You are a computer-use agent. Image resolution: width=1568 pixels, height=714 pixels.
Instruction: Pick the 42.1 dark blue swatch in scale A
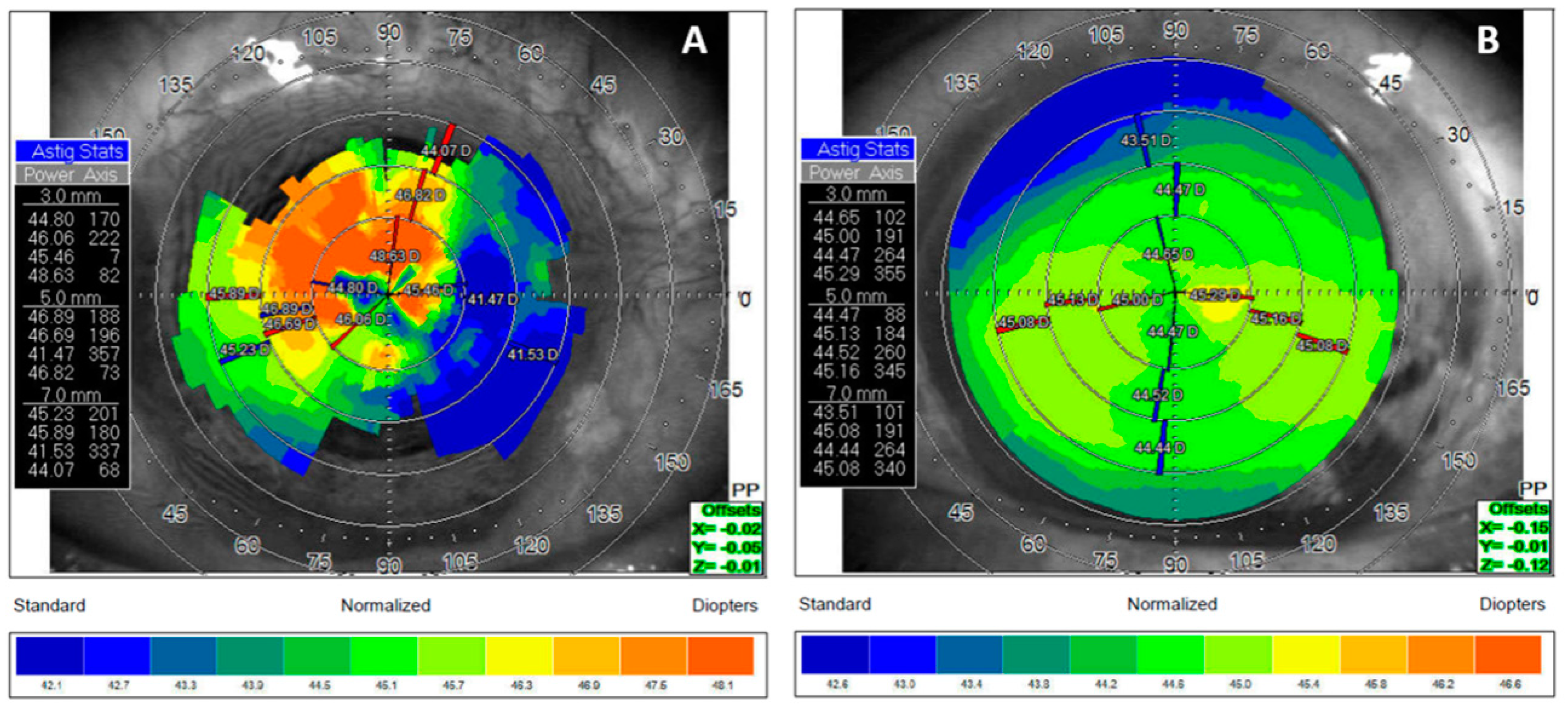point(50,655)
